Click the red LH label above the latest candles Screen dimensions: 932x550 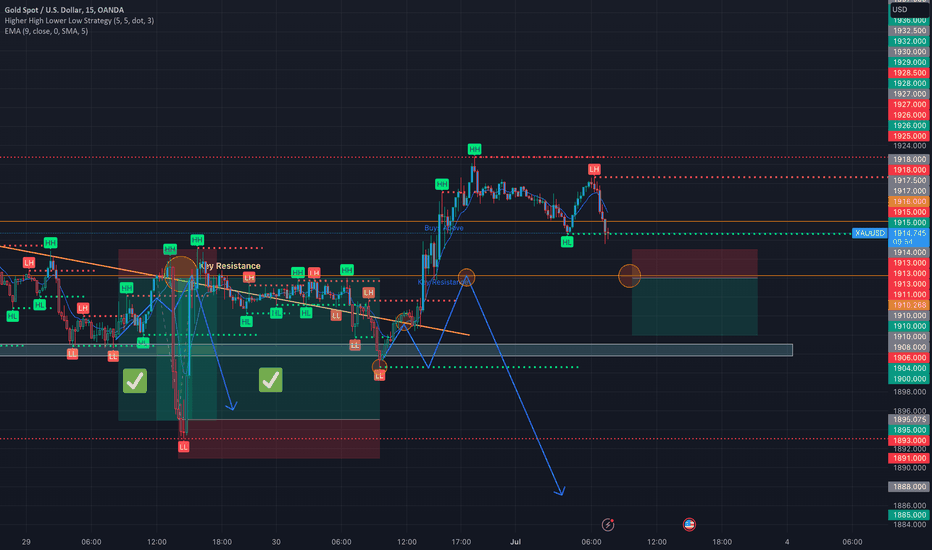[594, 169]
